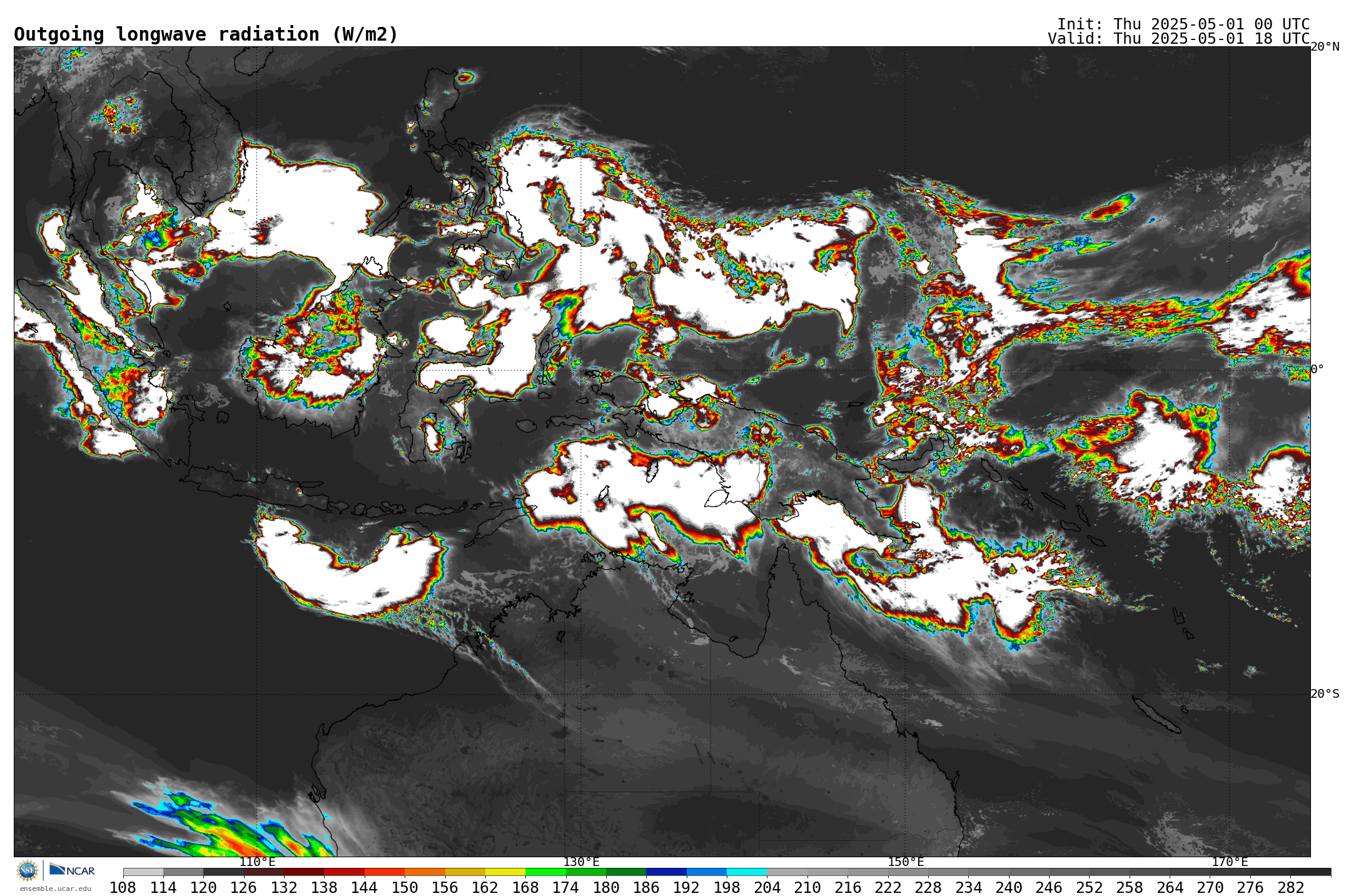
Task: Click the 192 colorbar value
Action: [687, 887]
